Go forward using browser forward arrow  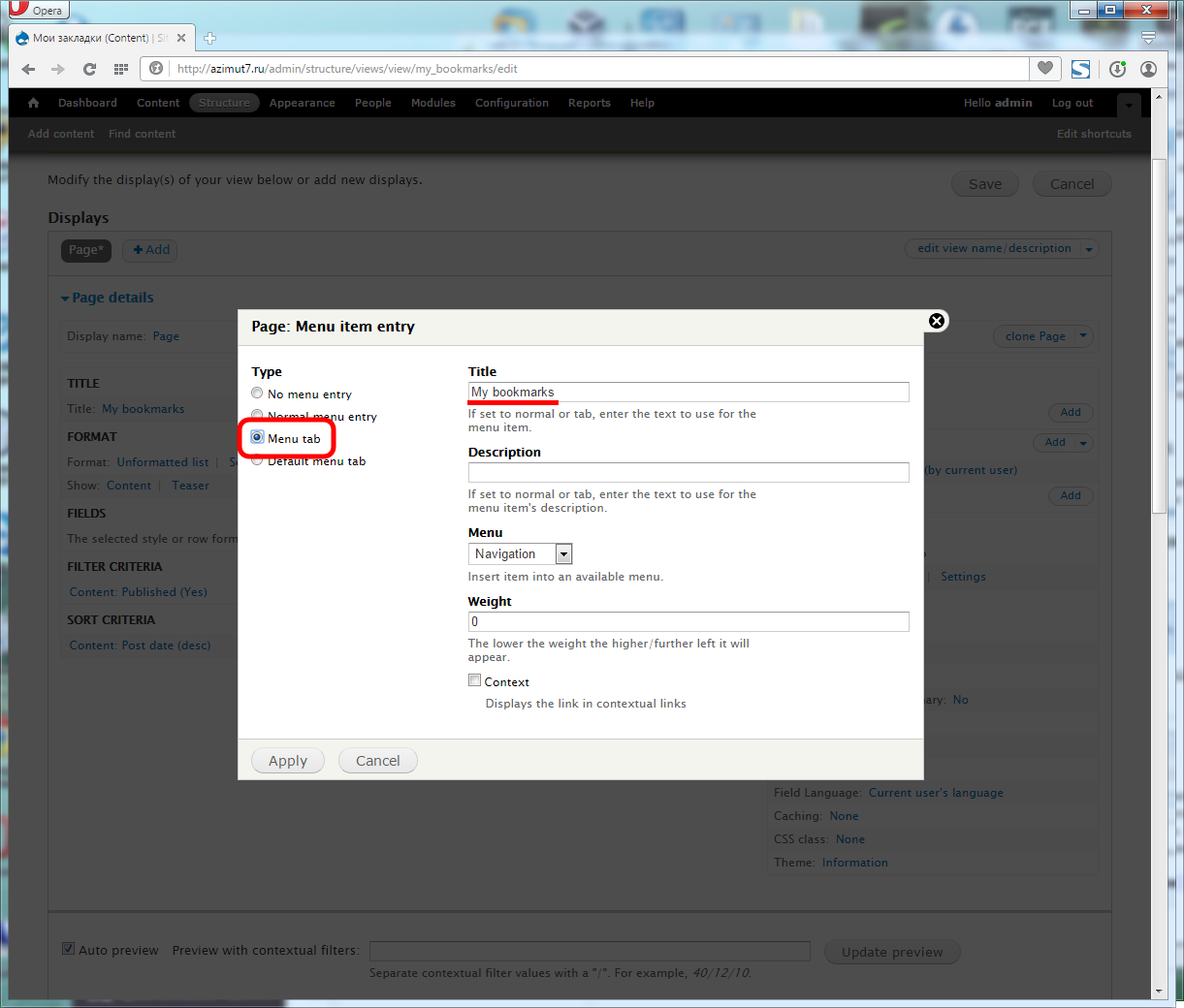pyautogui.click(x=58, y=69)
